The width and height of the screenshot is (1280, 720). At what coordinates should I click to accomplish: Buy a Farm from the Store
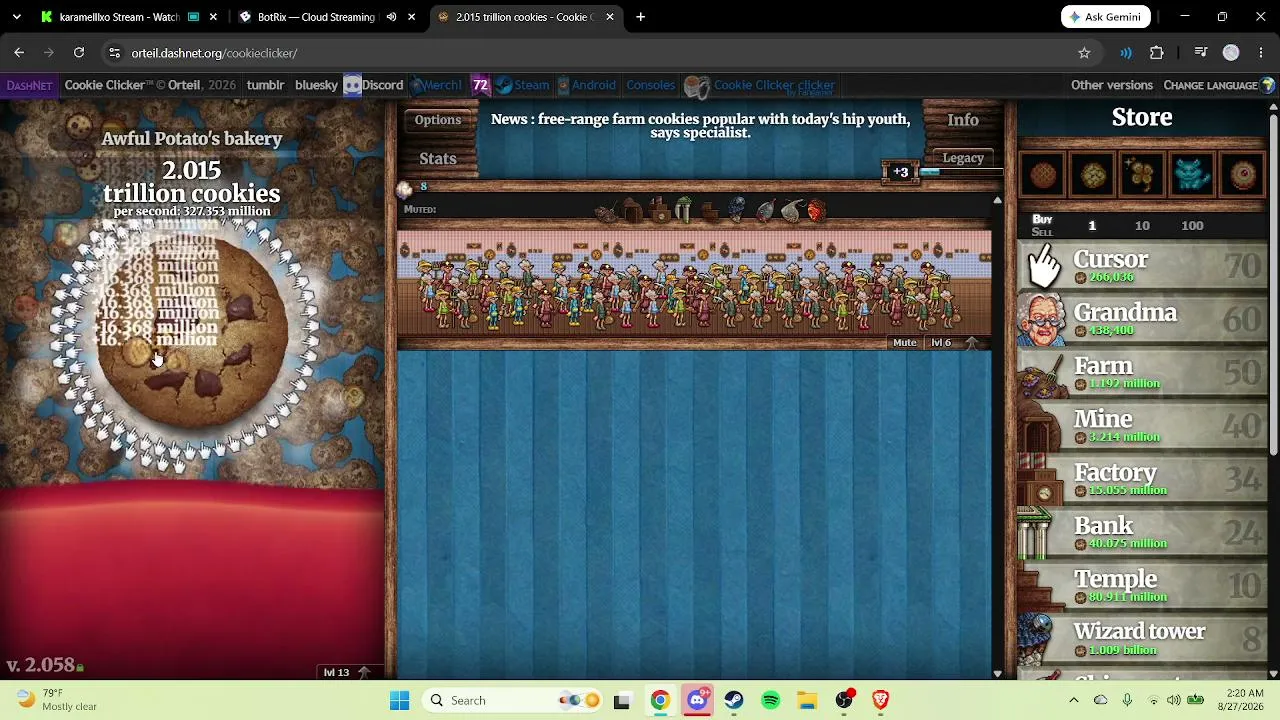pyautogui.click(x=1142, y=373)
